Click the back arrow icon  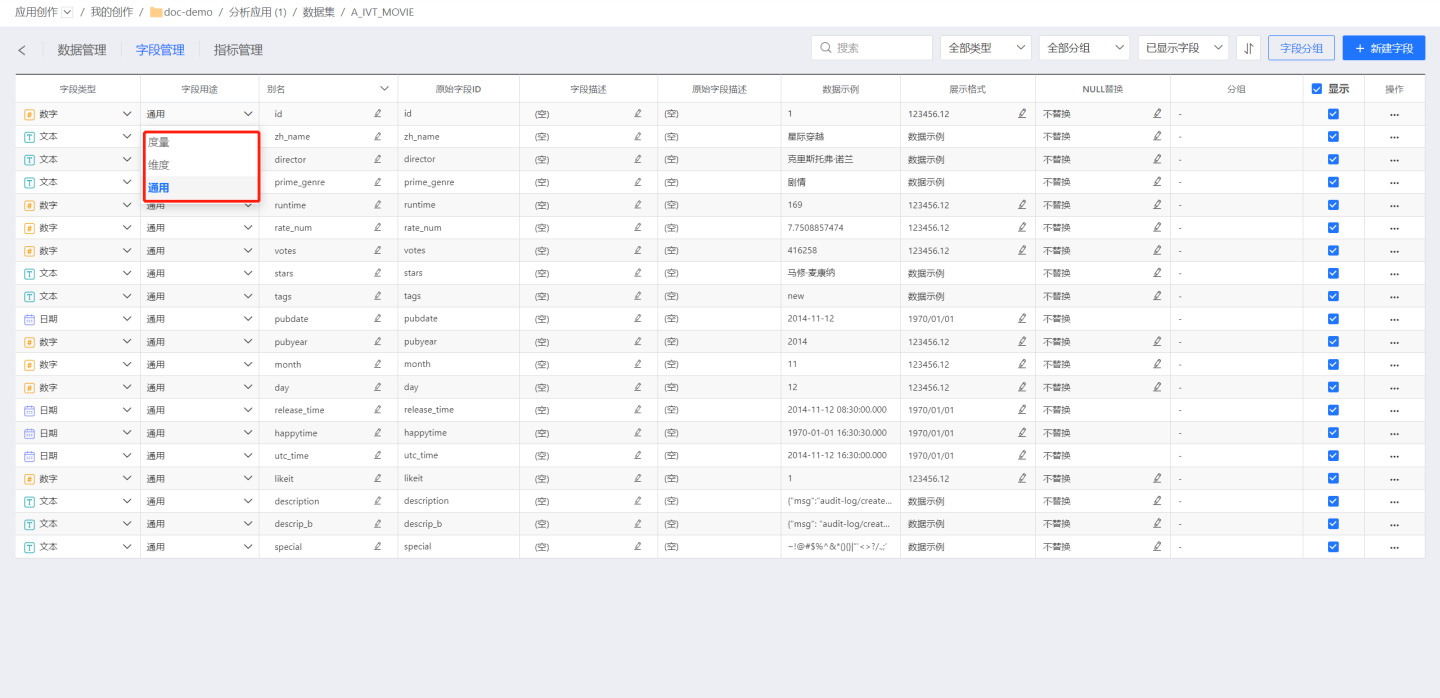(22, 50)
